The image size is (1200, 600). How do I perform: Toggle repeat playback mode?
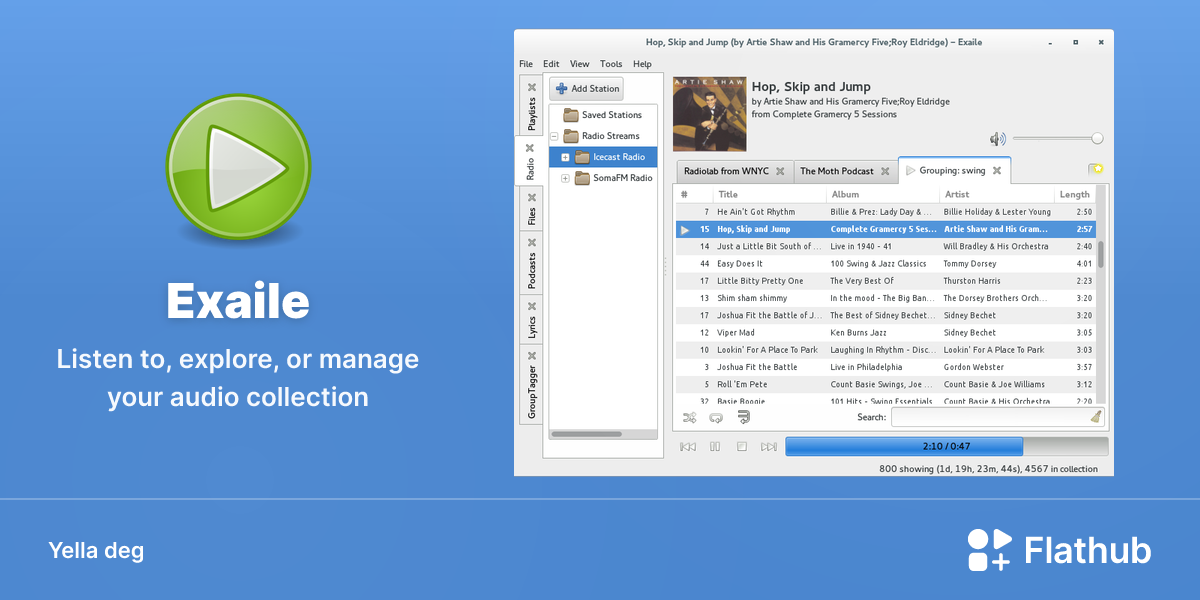click(x=716, y=417)
